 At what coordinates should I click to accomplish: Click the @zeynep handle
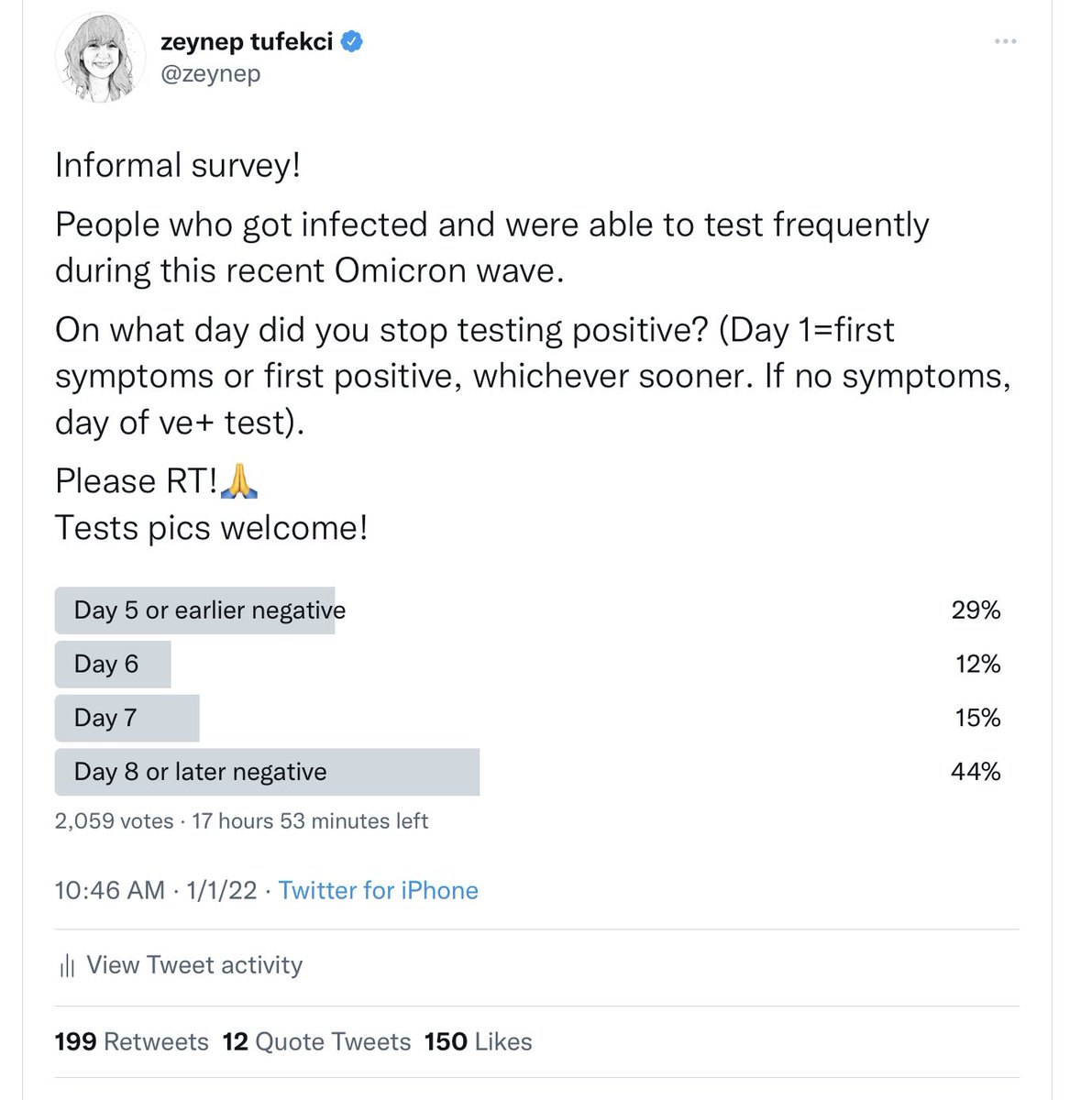tap(210, 73)
